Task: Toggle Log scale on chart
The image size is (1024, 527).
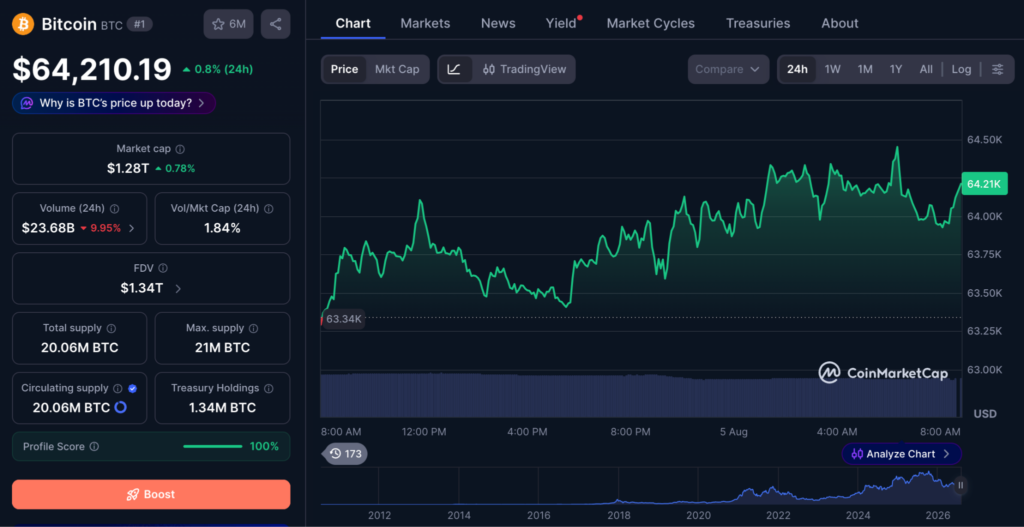Action: click(x=961, y=69)
